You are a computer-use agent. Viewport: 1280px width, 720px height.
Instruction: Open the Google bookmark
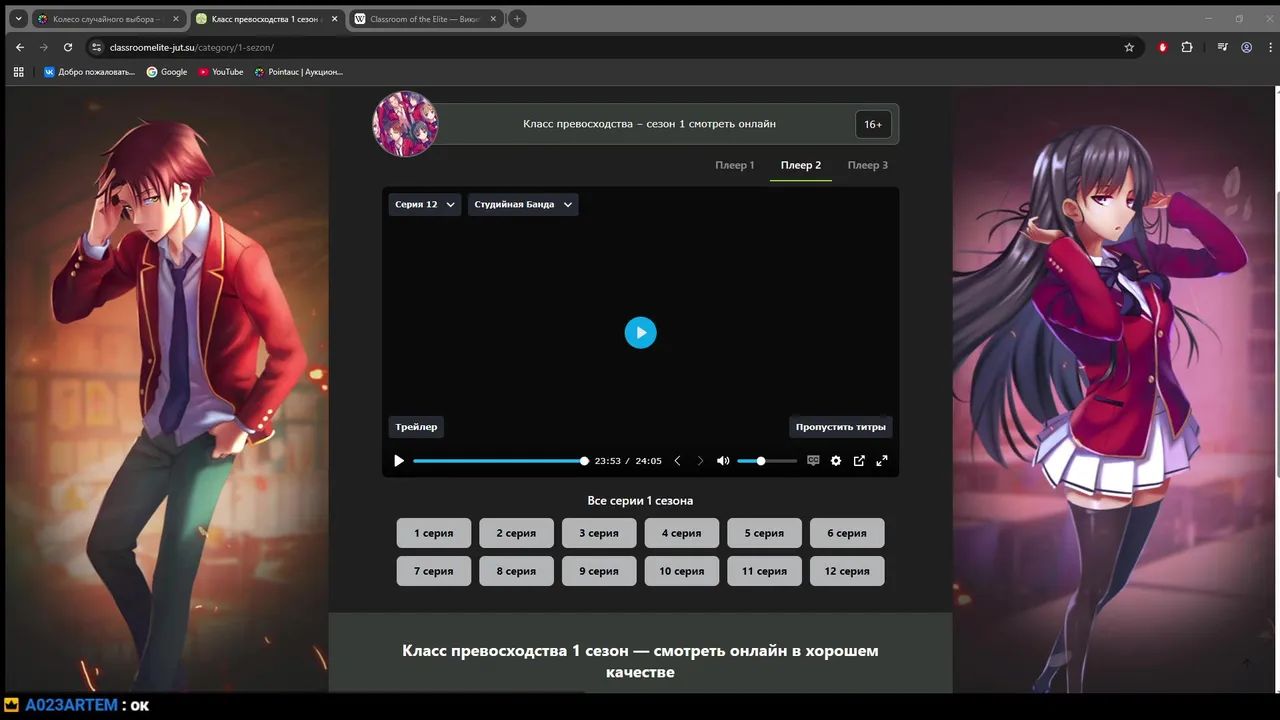(167, 72)
